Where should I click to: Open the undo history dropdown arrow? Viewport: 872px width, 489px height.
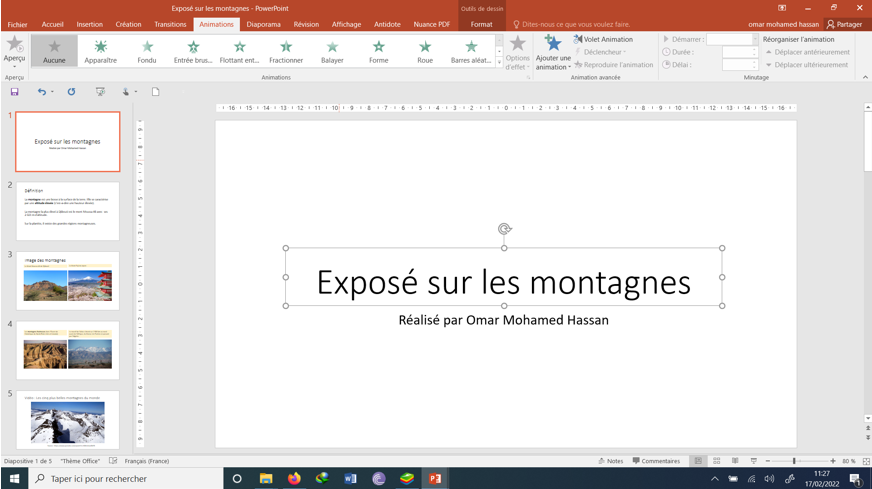pyautogui.click(x=52, y=92)
